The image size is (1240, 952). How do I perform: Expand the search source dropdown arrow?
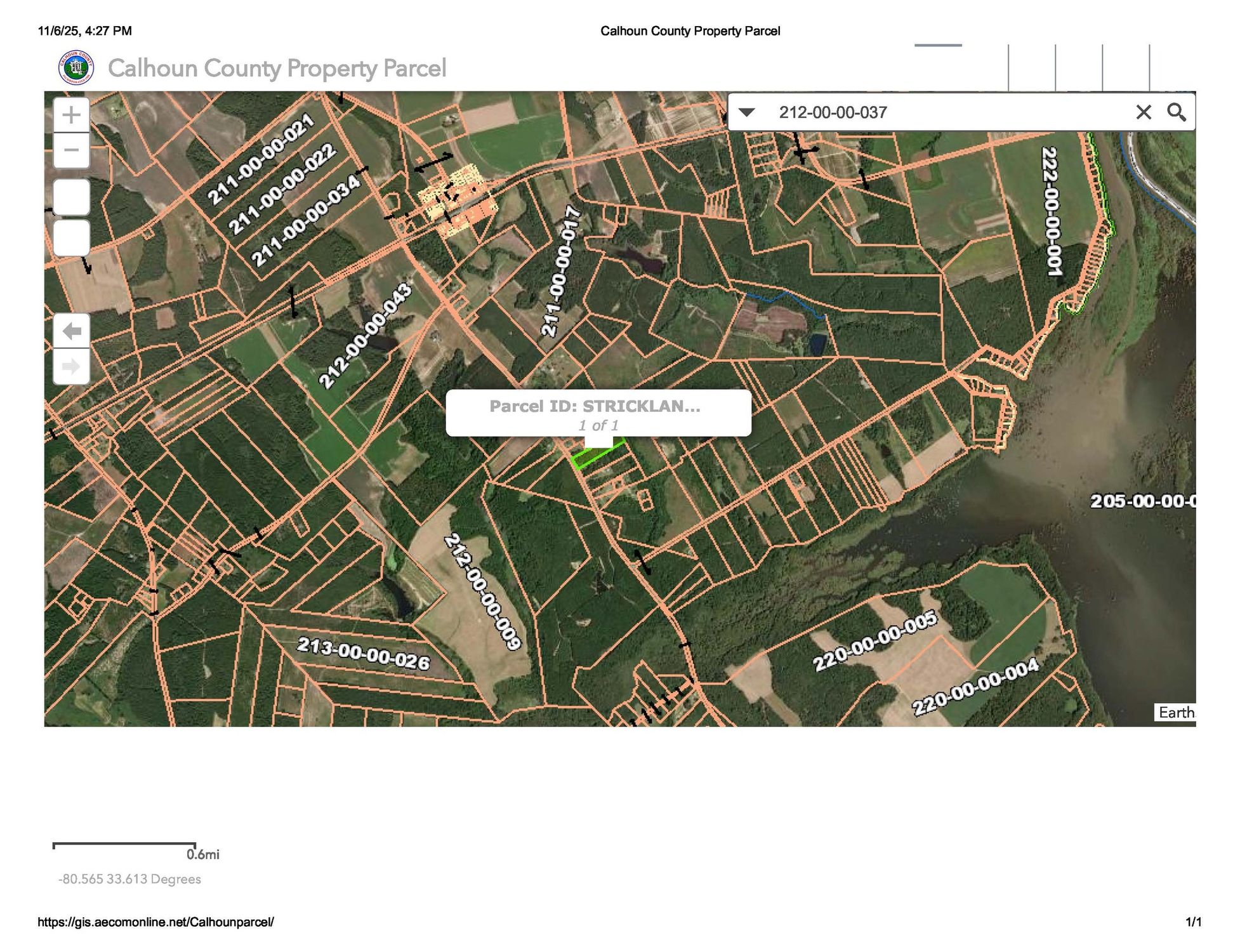(x=747, y=112)
